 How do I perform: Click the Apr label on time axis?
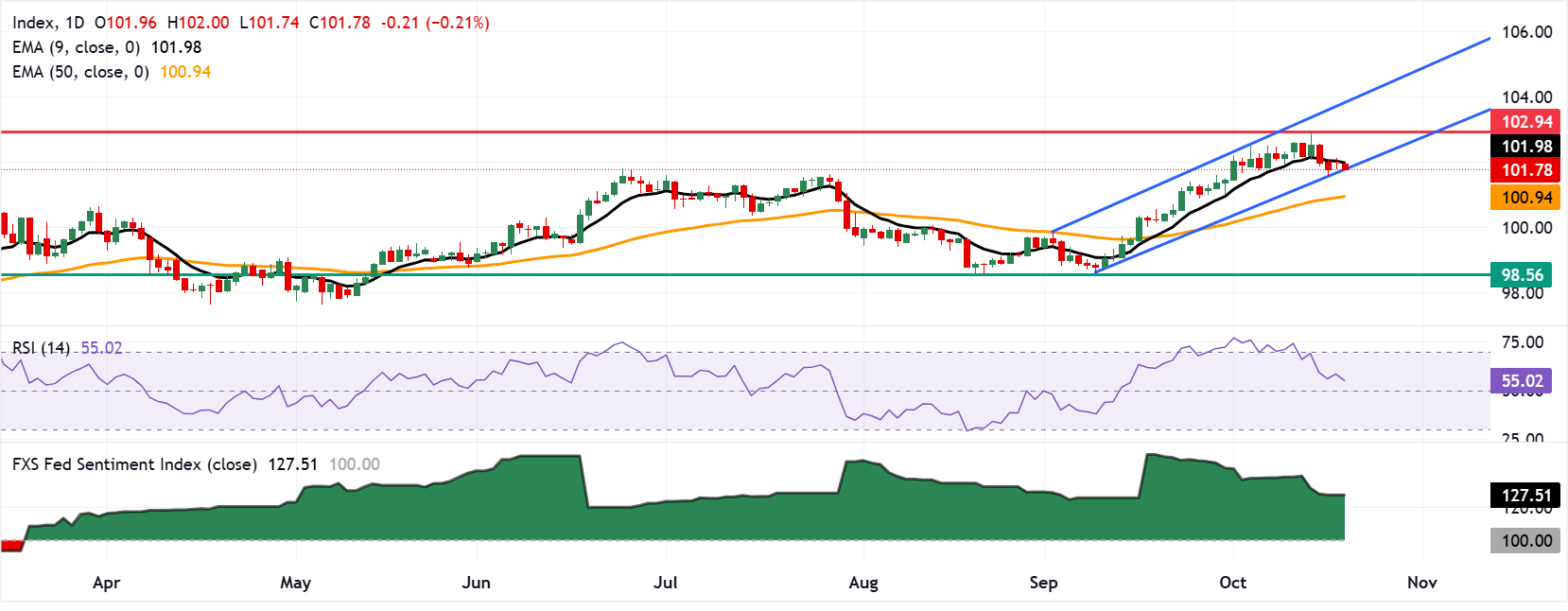click(x=107, y=583)
